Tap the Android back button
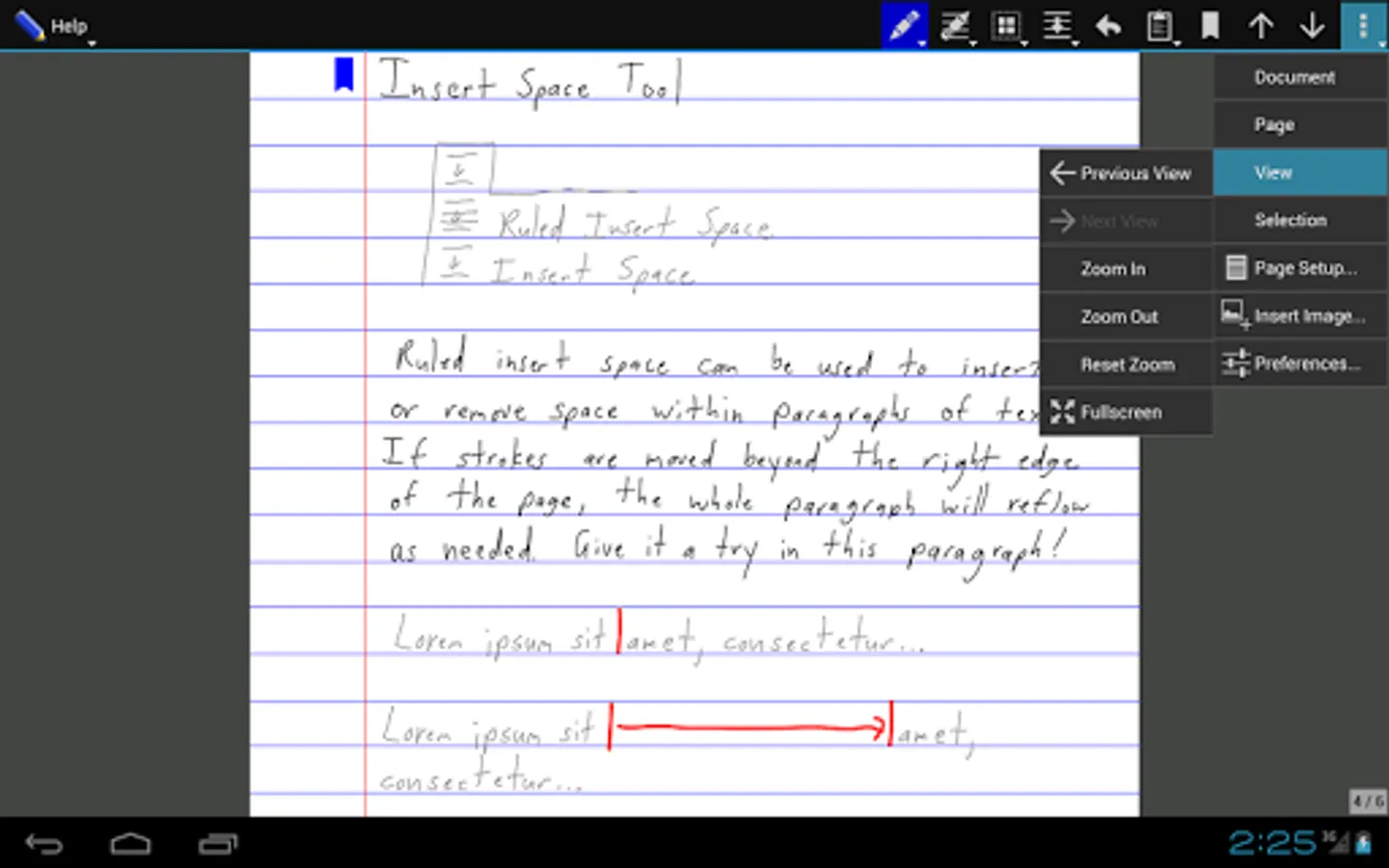This screenshot has width=1389, height=868. pyautogui.click(x=43, y=845)
